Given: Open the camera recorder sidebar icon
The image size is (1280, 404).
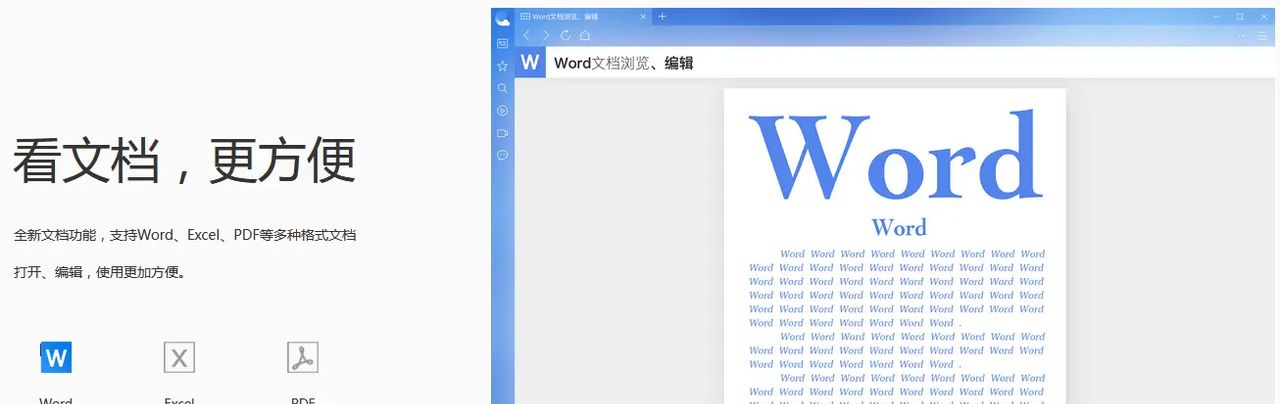Looking at the screenshot, I should point(503,133).
